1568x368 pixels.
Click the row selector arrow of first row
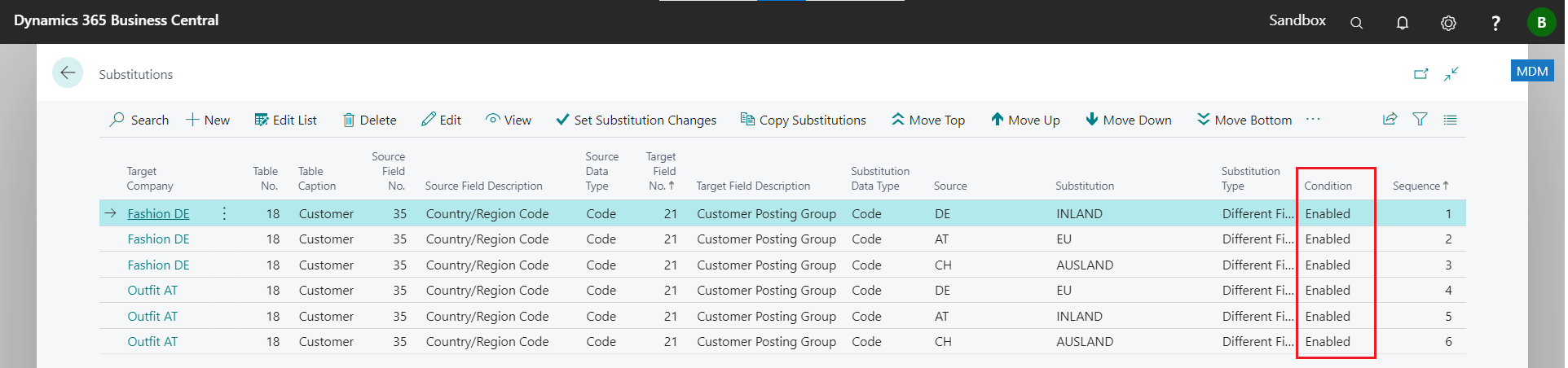110,213
